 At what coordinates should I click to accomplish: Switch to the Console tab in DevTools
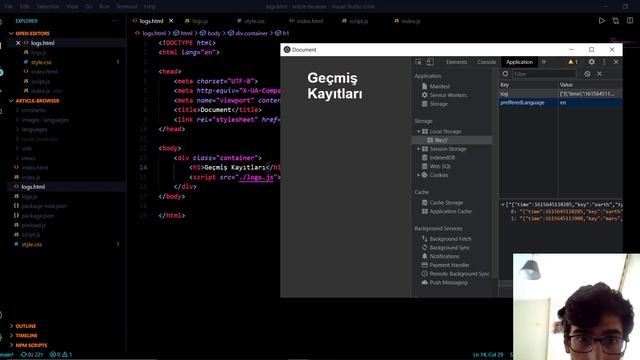(x=487, y=62)
